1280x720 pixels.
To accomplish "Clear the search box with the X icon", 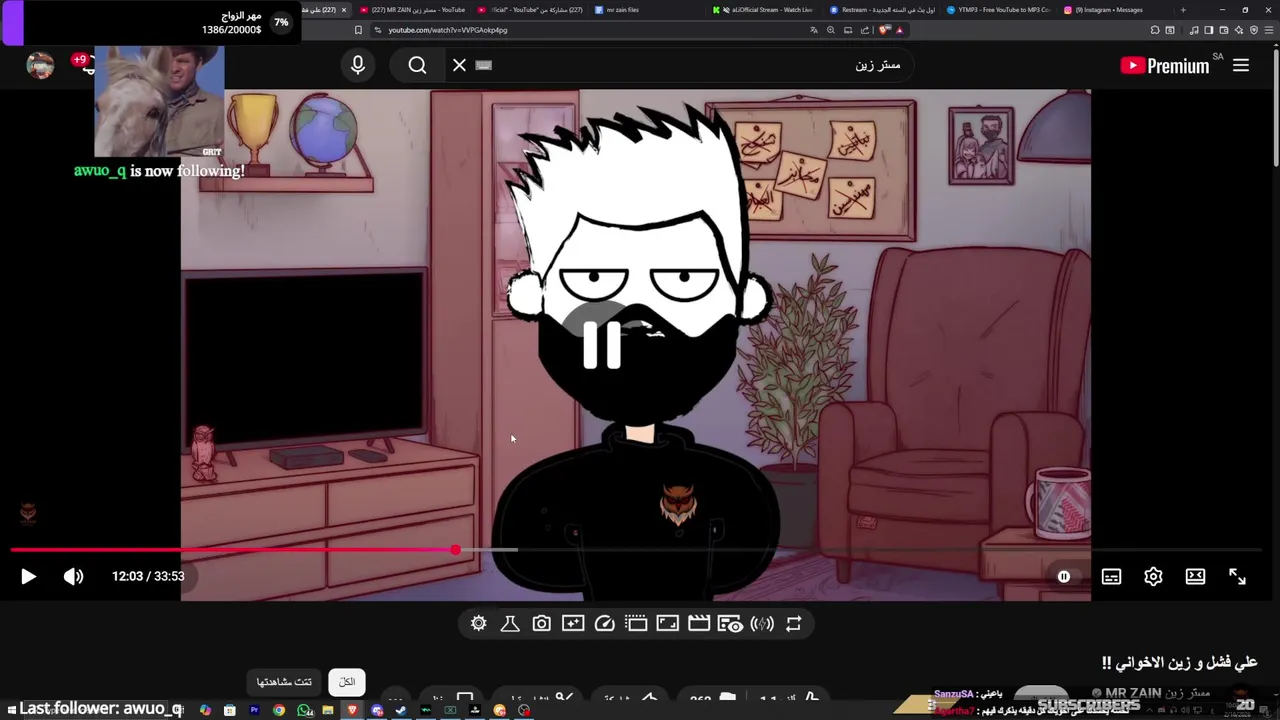I will [459, 65].
